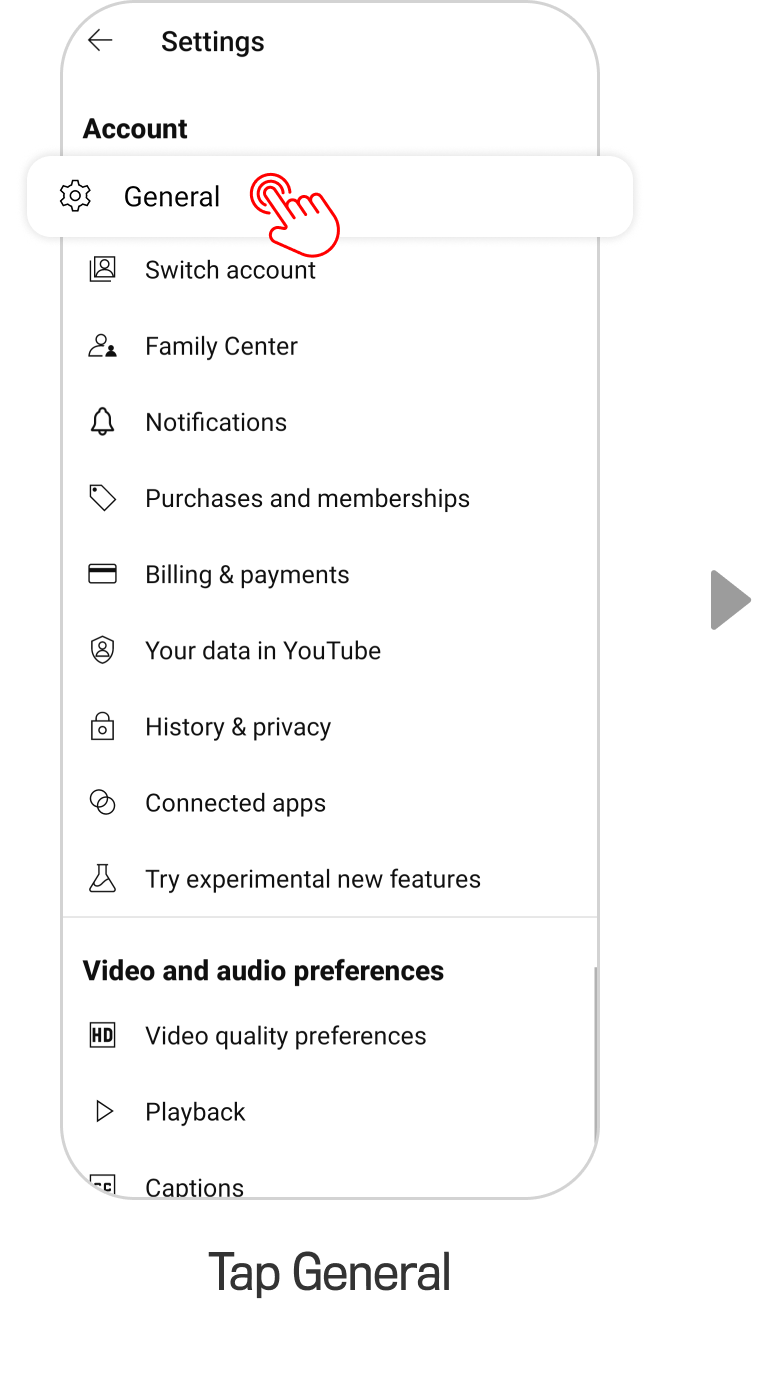Click the HD video quality icon
Viewport: 768px width, 1380px height.
coord(103,1035)
